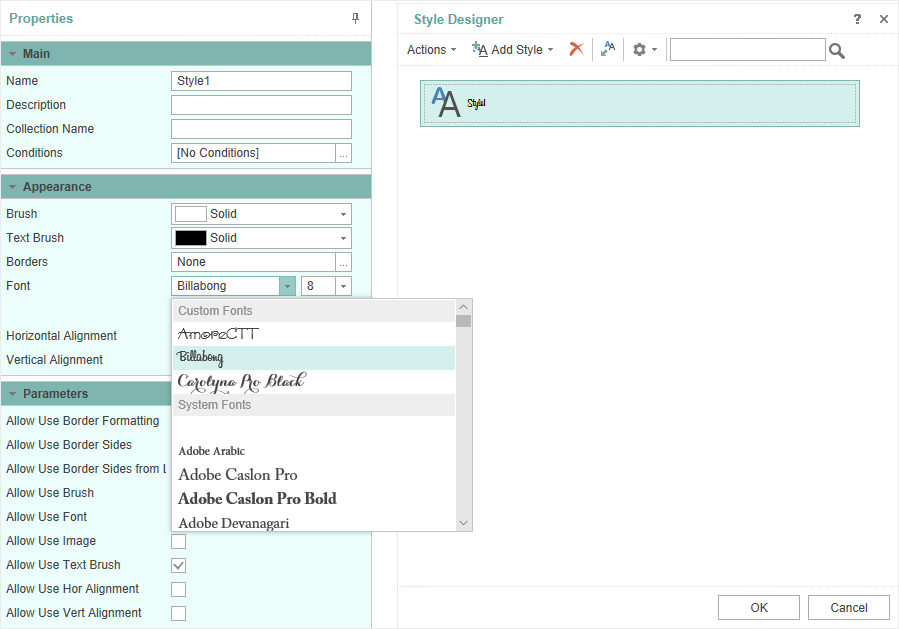Click the pin icon on Properties panel

point(355,18)
